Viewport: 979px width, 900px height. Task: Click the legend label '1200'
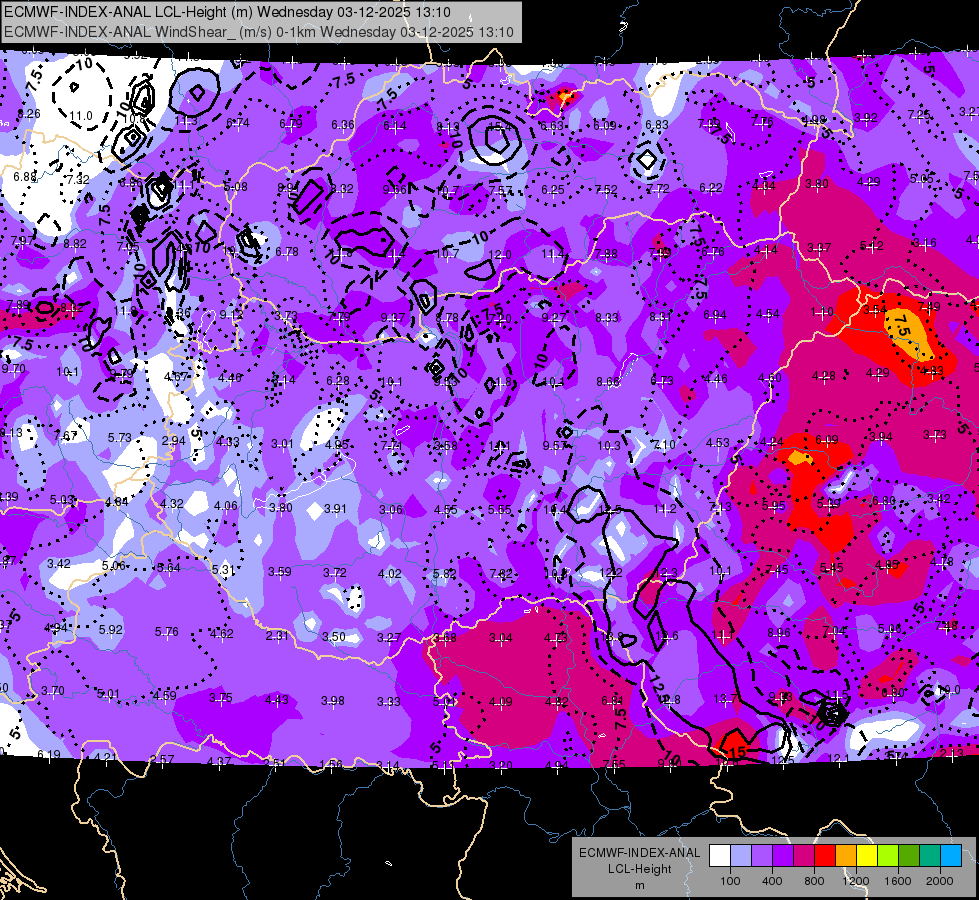point(856,881)
